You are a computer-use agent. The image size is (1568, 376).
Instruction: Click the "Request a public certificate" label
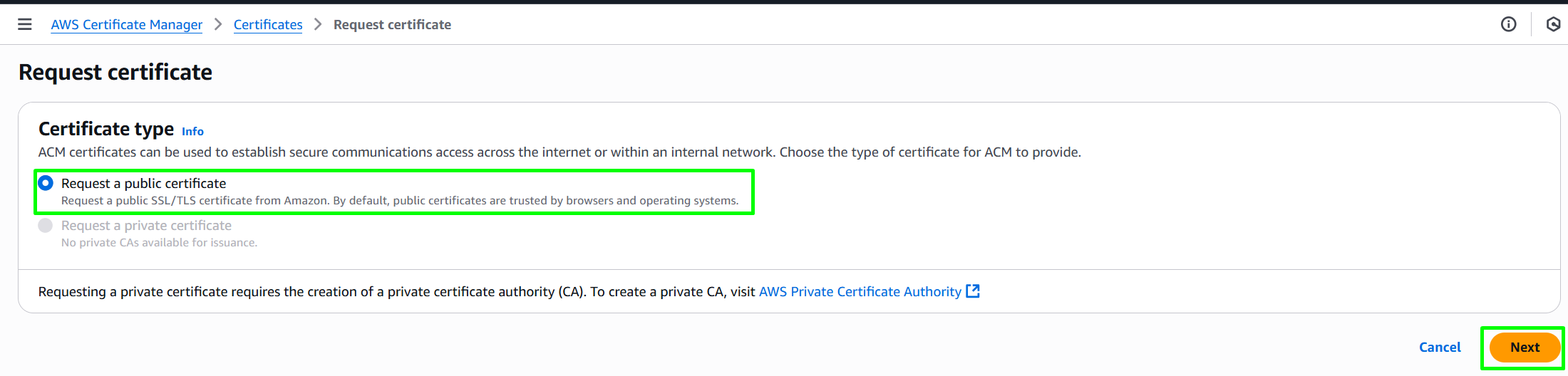click(143, 183)
